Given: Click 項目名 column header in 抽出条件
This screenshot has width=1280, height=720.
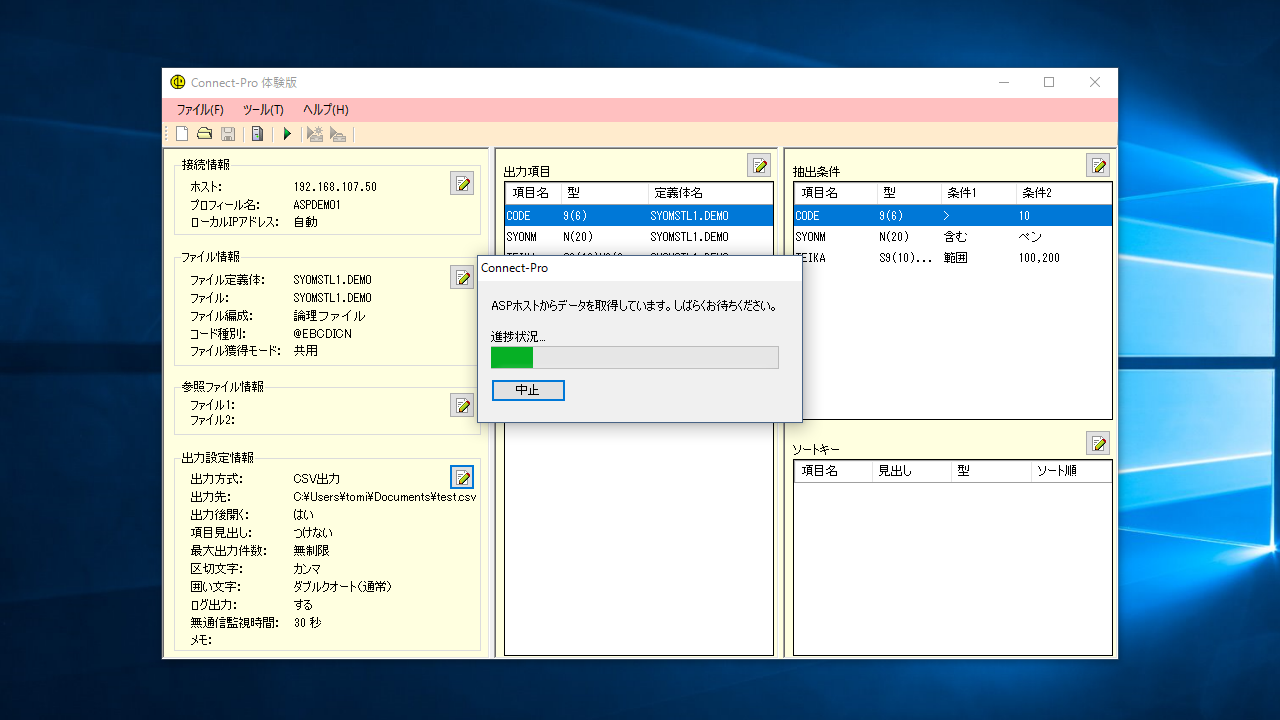Looking at the screenshot, I should [835, 193].
